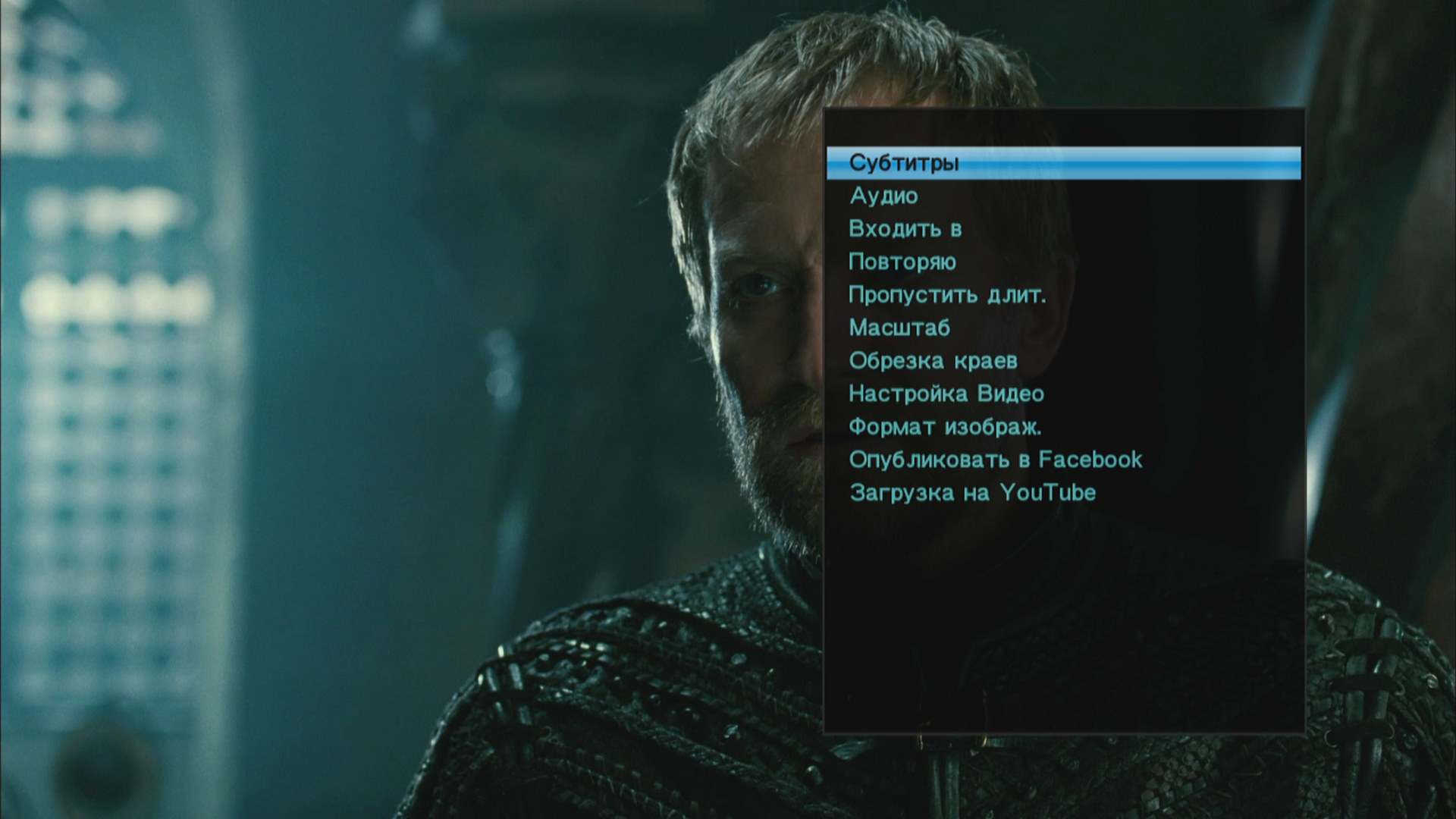Screen dimensions: 1456x819
Task: Click Опубликовать в Facebook
Action: tap(994, 460)
